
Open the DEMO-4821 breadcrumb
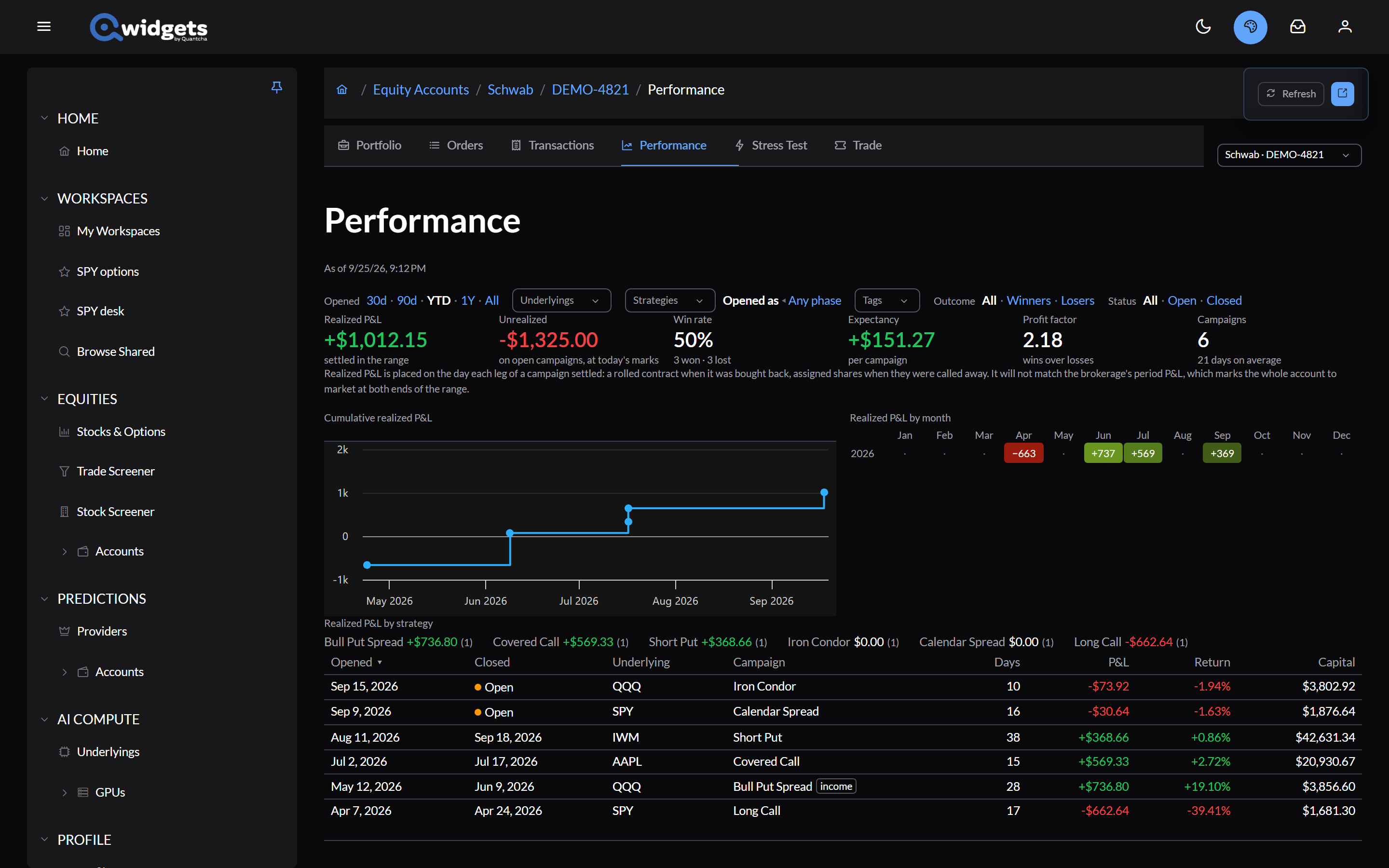tap(590, 90)
